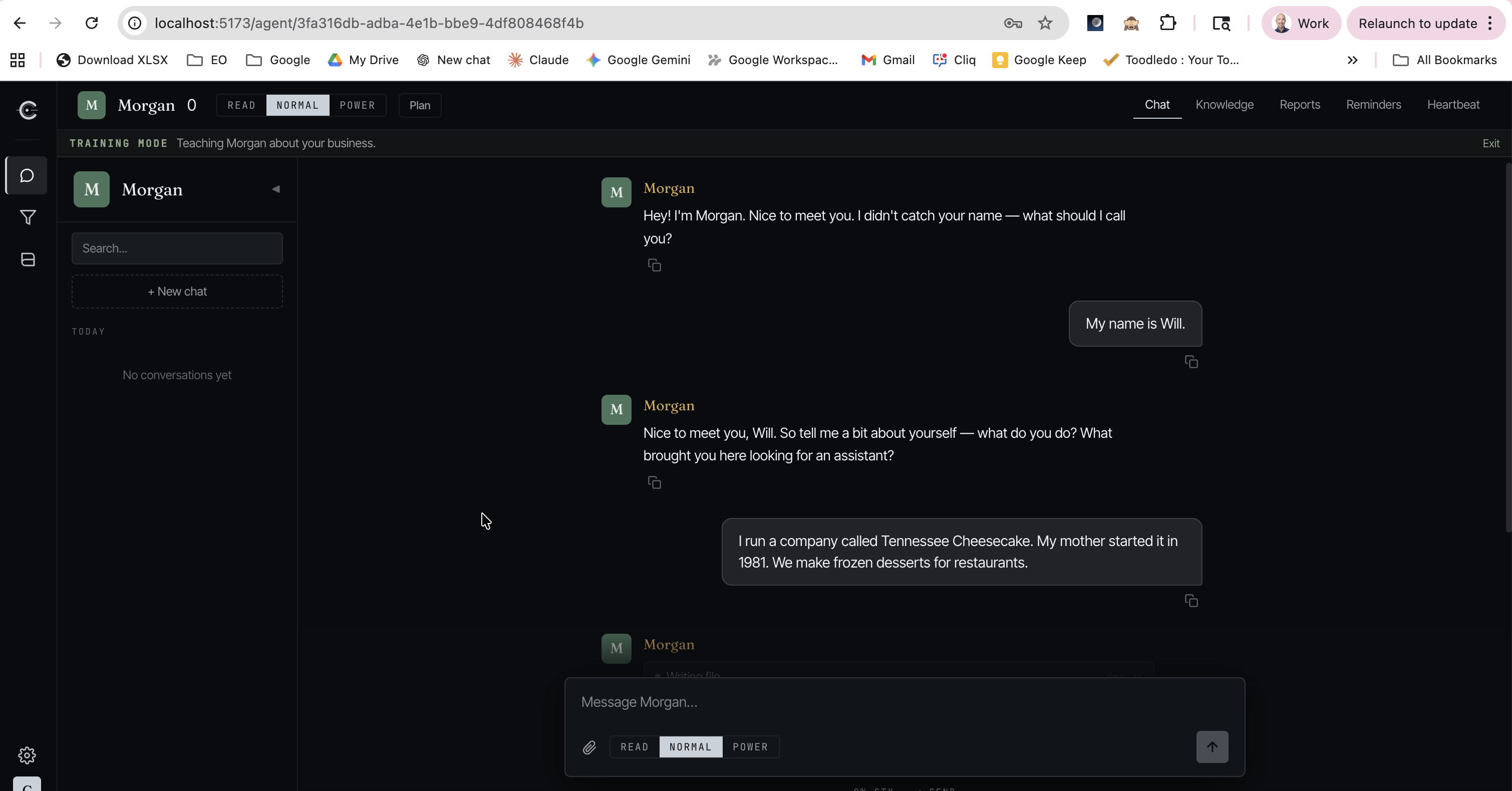Set message box mode to POWER
1512x791 pixels.
750,747
